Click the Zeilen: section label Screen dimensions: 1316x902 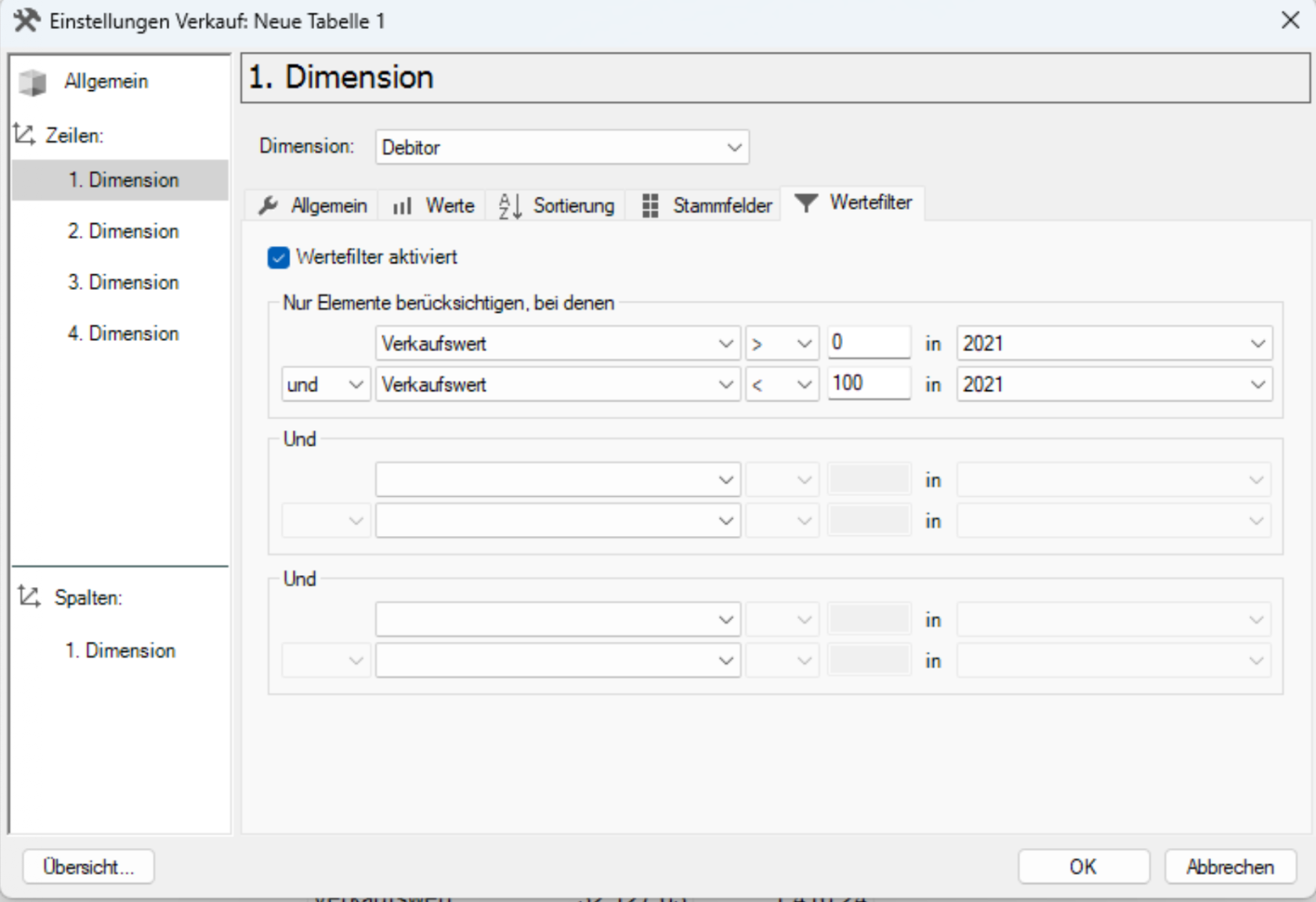(x=74, y=136)
